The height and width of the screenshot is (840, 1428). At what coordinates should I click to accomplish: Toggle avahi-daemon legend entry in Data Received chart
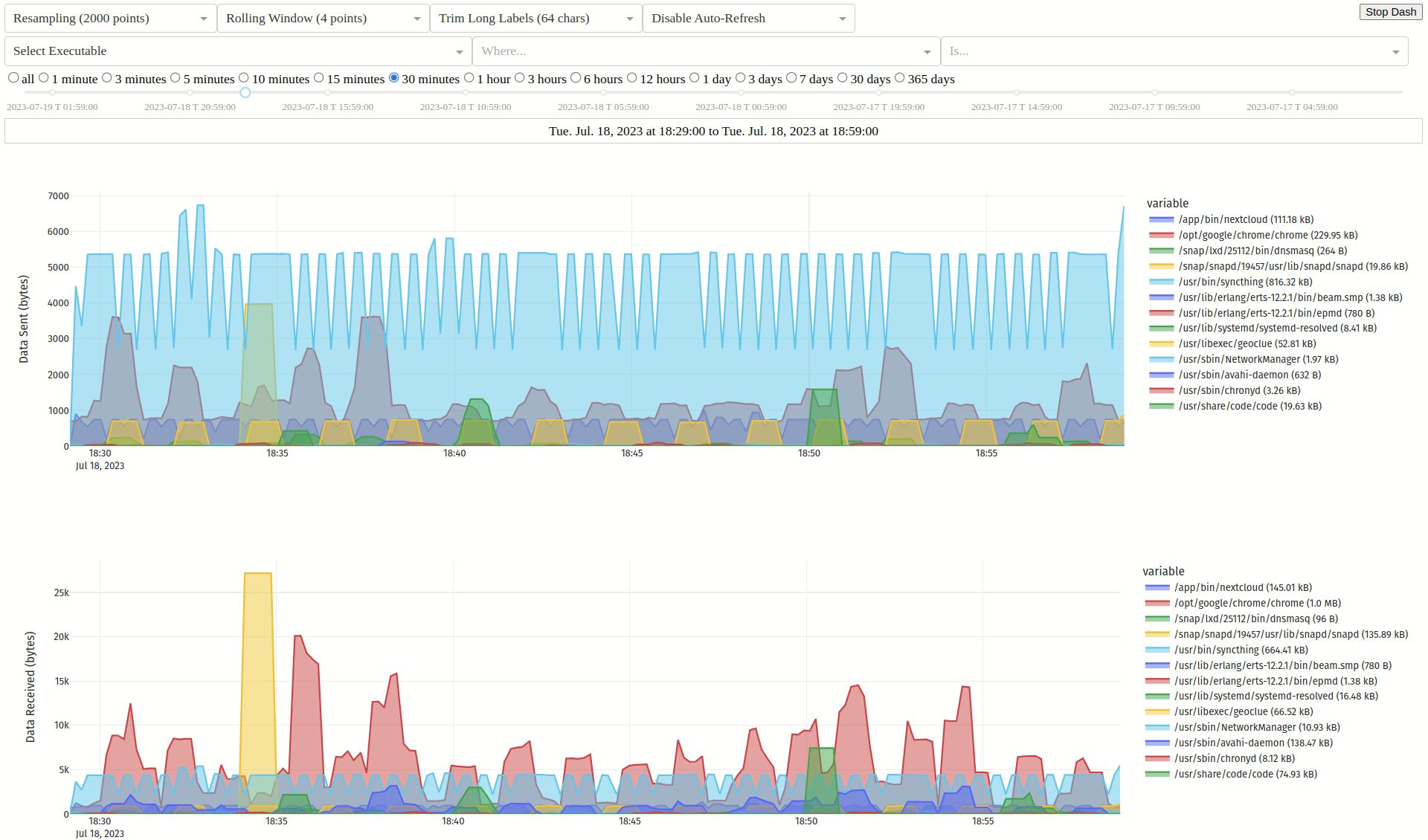click(1253, 743)
